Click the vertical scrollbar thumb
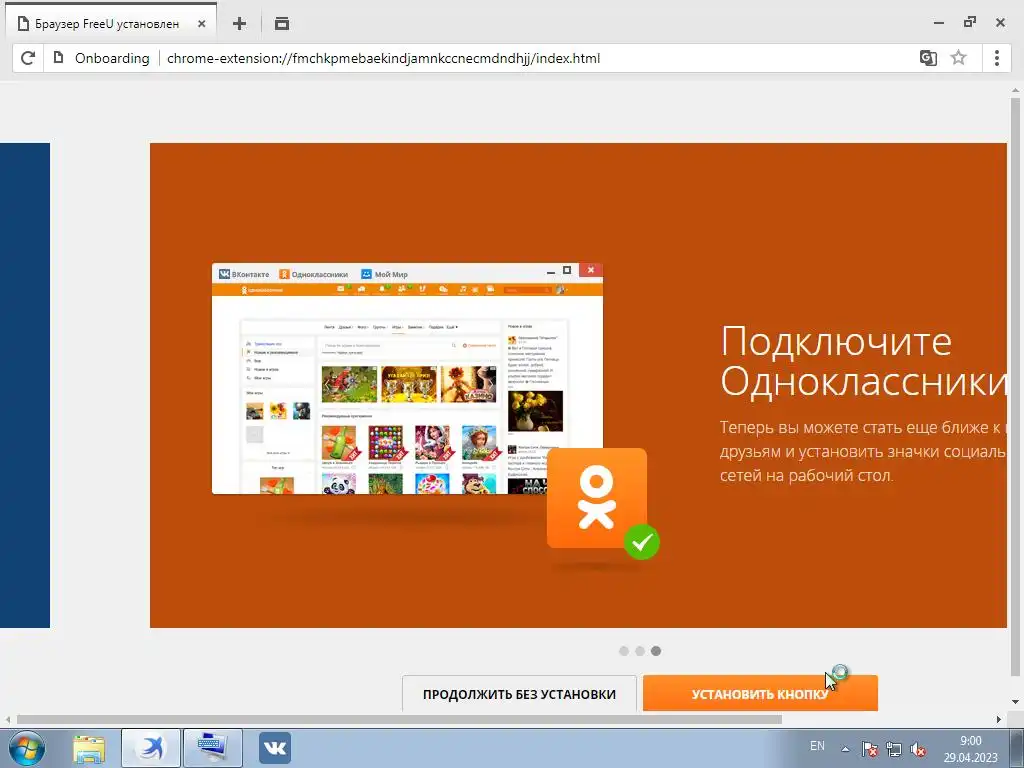The width and height of the screenshot is (1024, 768). coord(1015,385)
